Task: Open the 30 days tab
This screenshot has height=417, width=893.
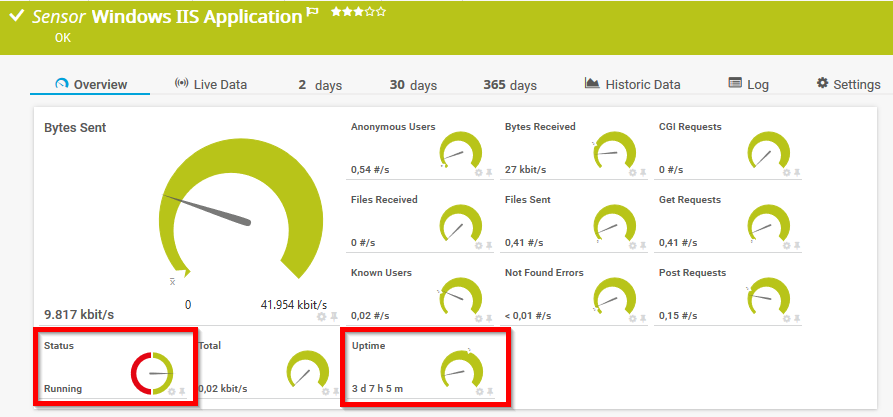Action: pos(413,85)
